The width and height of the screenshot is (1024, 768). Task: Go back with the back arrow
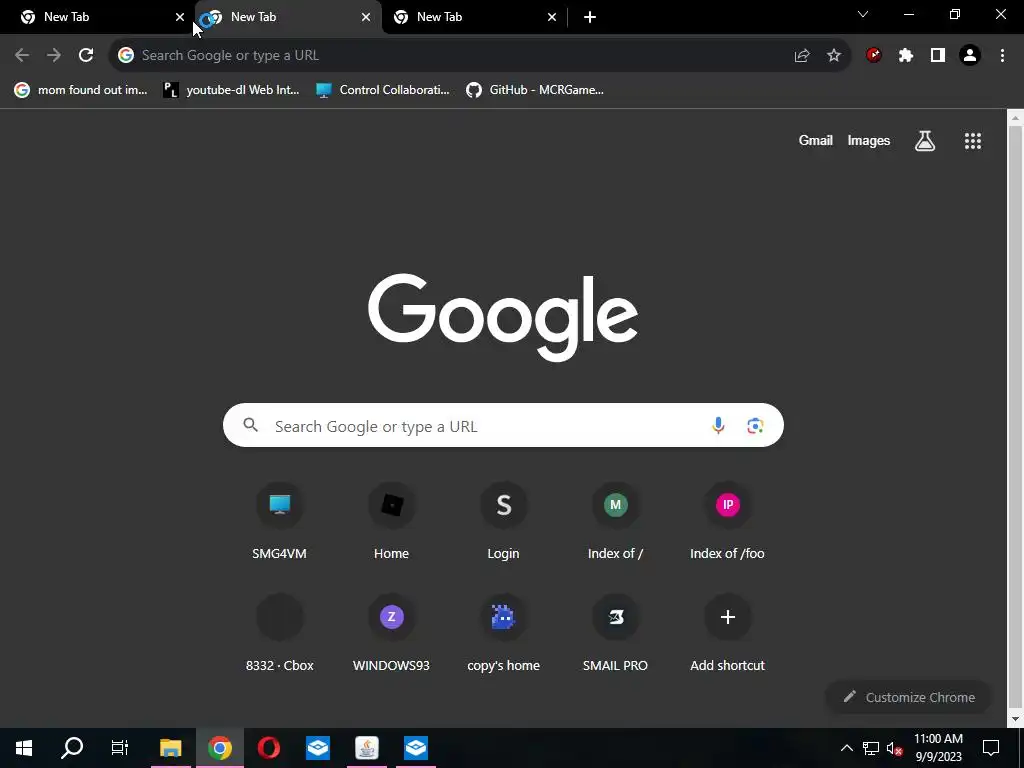(x=22, y=56)
